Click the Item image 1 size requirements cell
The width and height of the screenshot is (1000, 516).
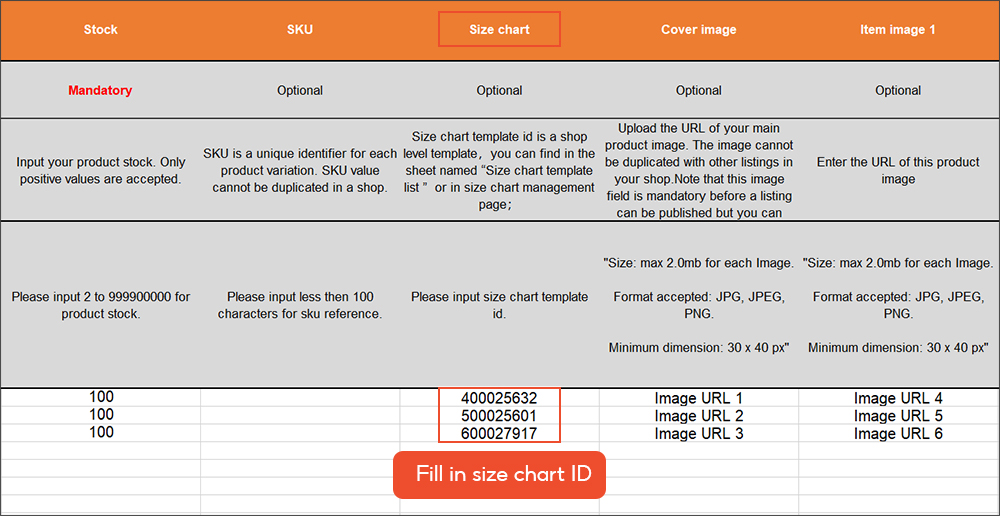(x=898, y=305)
